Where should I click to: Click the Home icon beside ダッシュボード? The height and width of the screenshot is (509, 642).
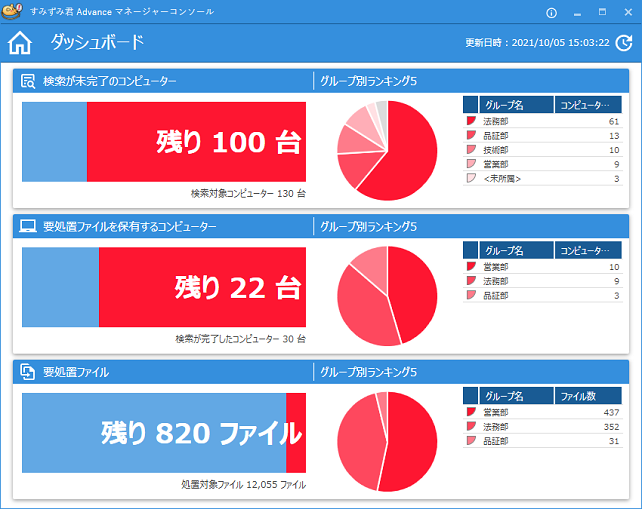pyautogui.click(x=19, y=43)
